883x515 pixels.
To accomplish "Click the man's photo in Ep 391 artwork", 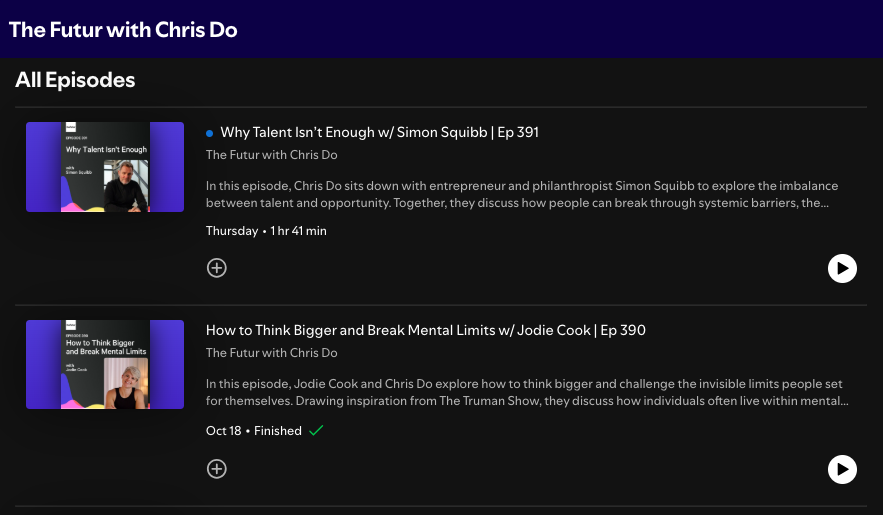I will [x=126, y=185].
